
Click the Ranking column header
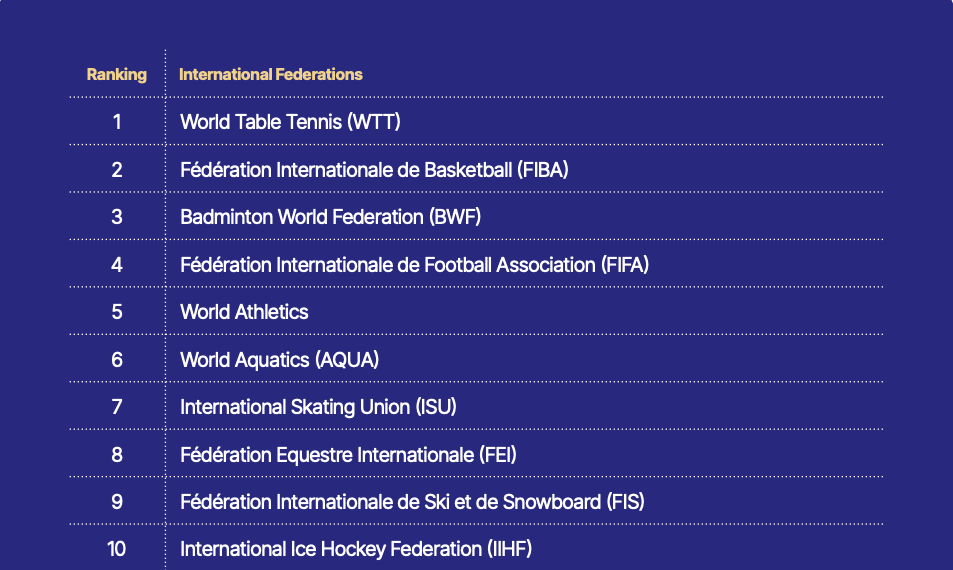[x=117, y=74]
